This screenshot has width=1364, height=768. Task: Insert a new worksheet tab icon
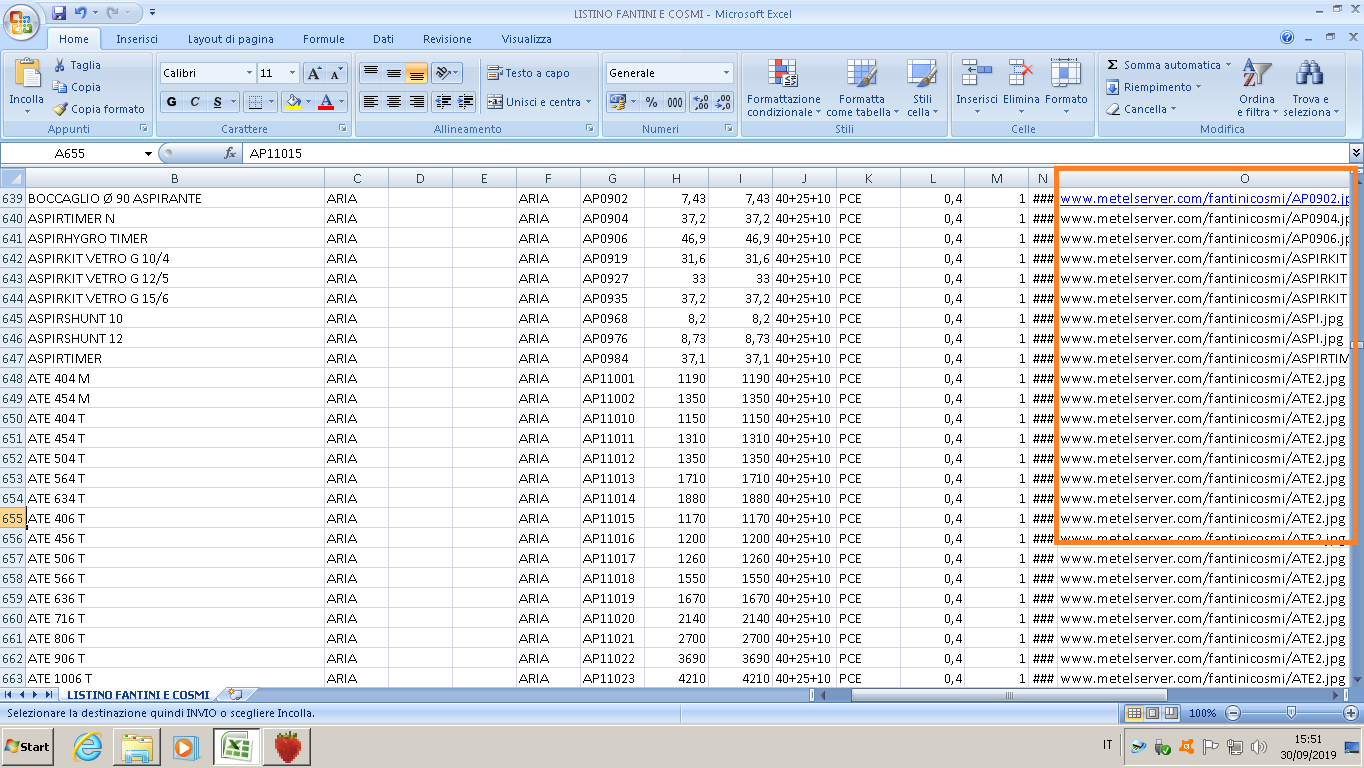click(x=235, y=694)
